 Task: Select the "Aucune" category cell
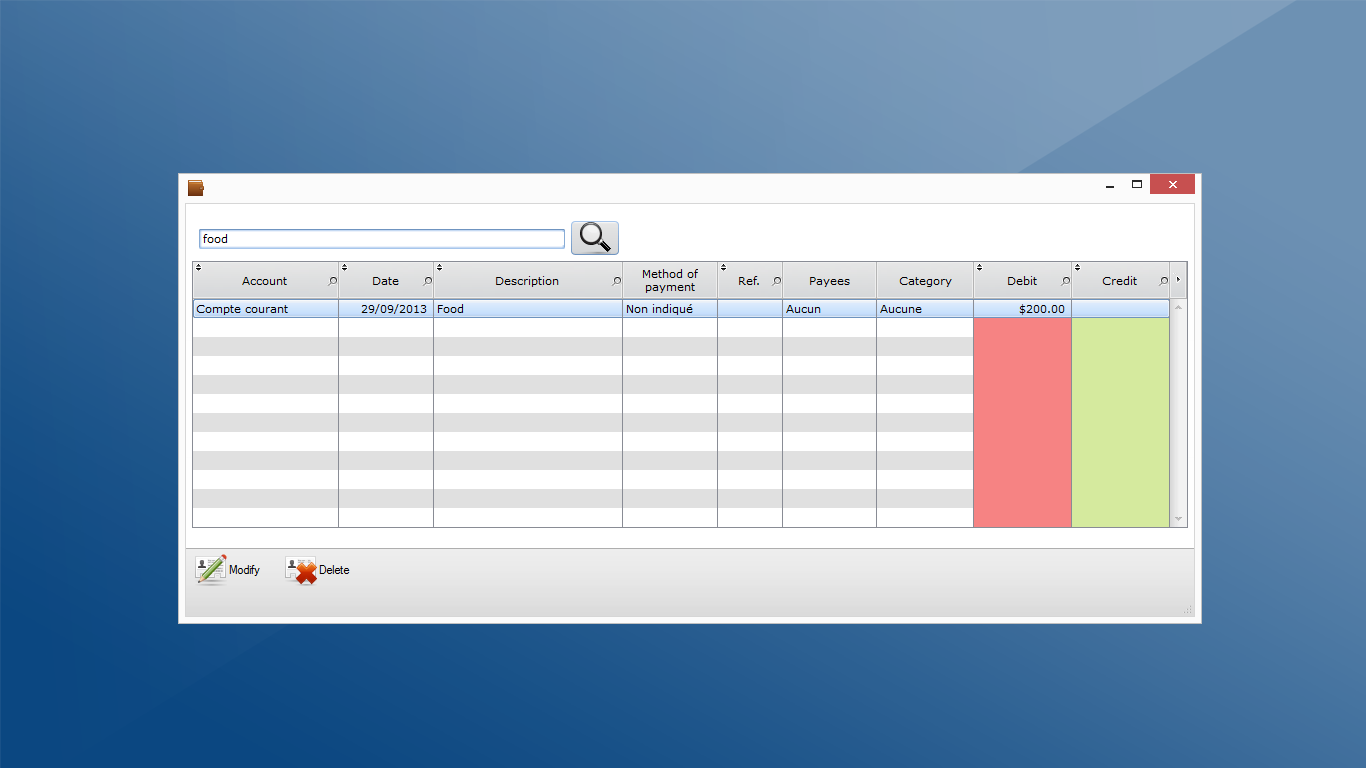coord(925,309)
